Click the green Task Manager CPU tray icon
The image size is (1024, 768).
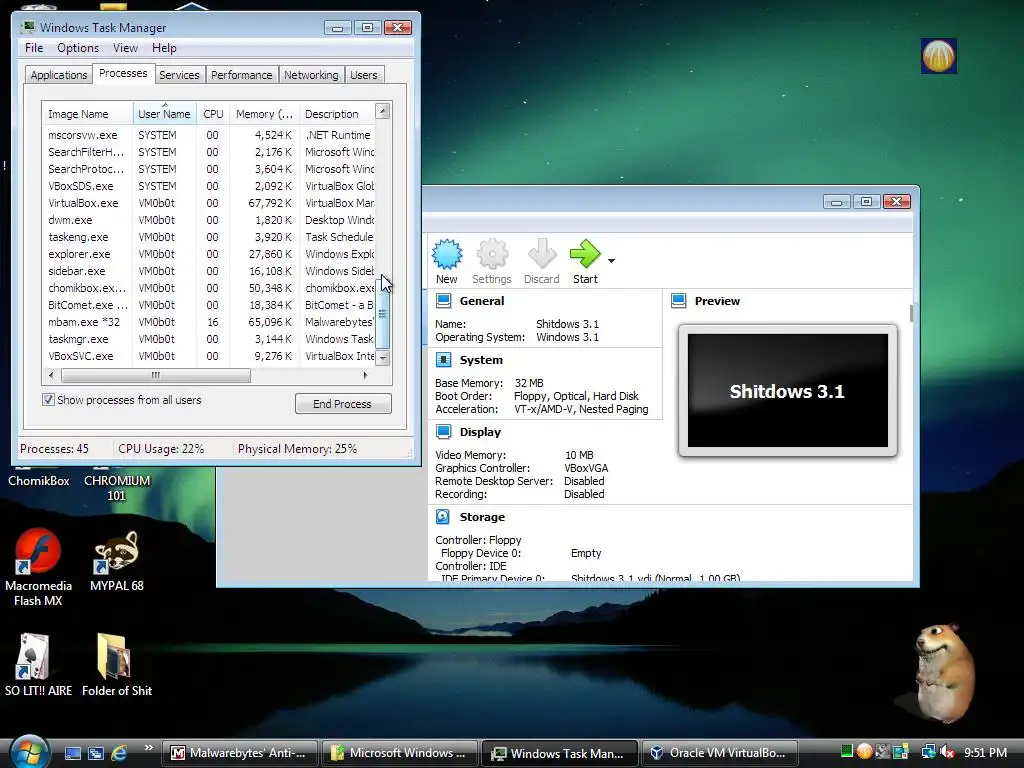click(x=846, y=752)
